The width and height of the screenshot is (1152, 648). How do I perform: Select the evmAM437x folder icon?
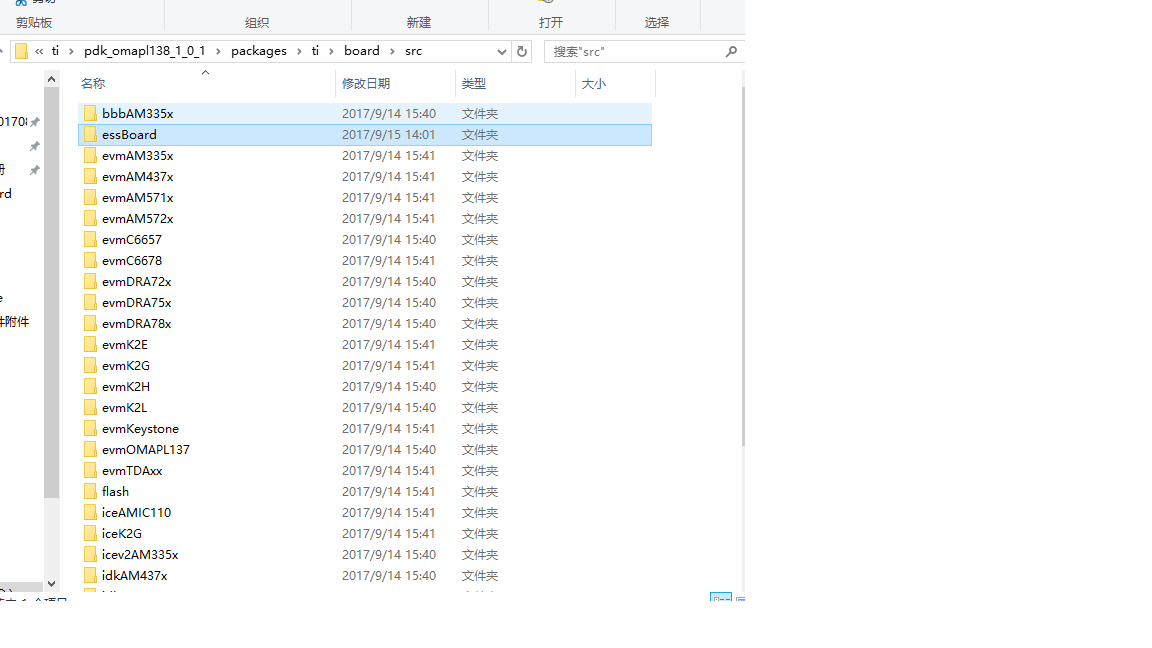(x=90, y=176)
